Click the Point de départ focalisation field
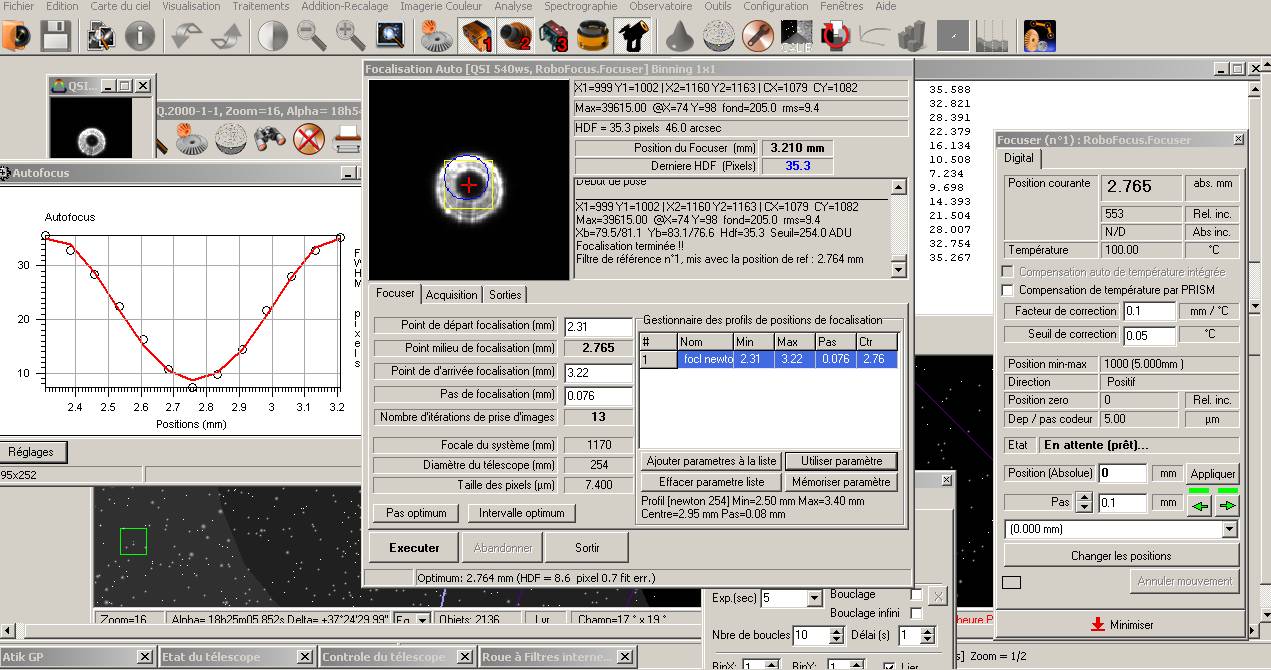 [597, 326]
